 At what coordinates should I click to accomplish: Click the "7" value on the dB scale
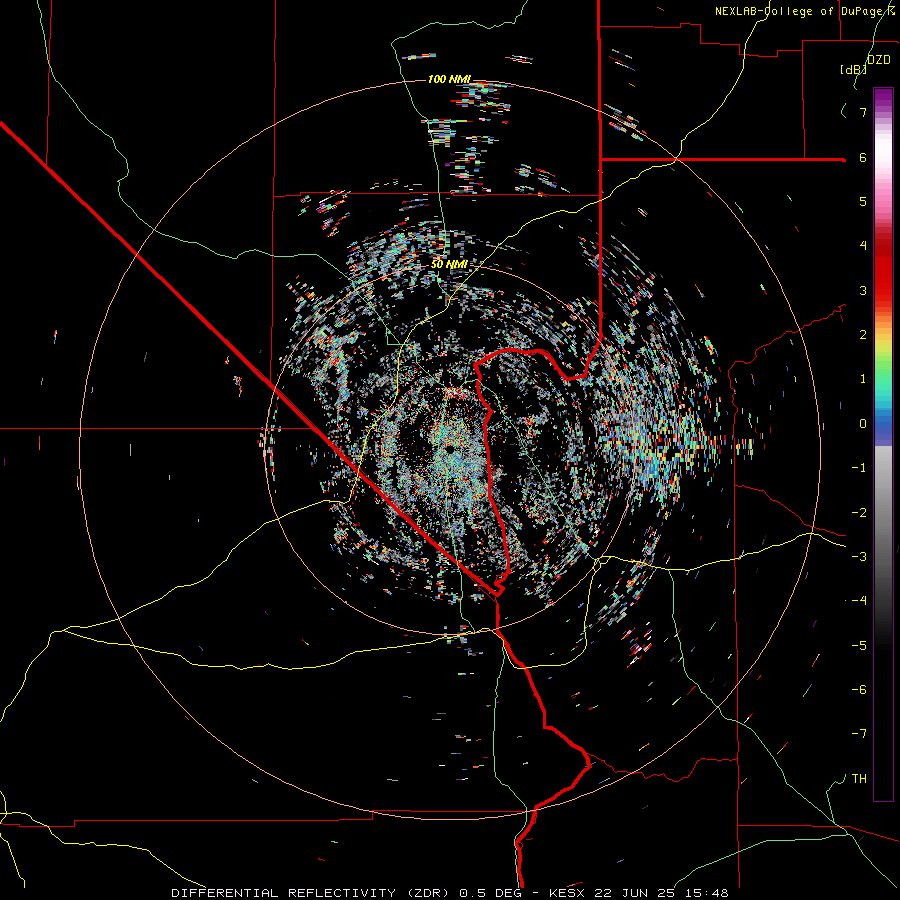[x=863, y=112]
